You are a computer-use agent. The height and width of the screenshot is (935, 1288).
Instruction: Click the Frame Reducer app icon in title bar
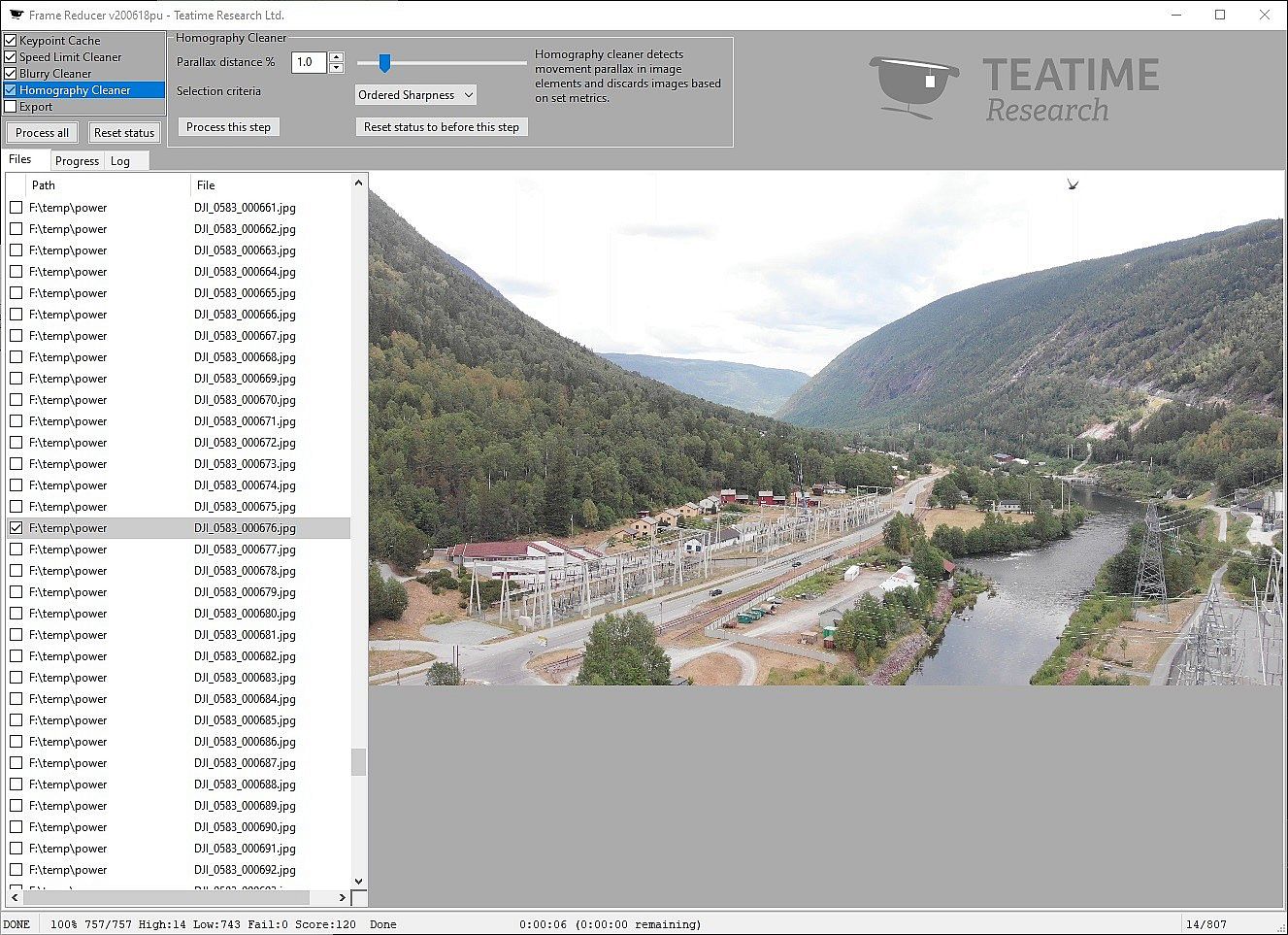[x=16, y=15]
